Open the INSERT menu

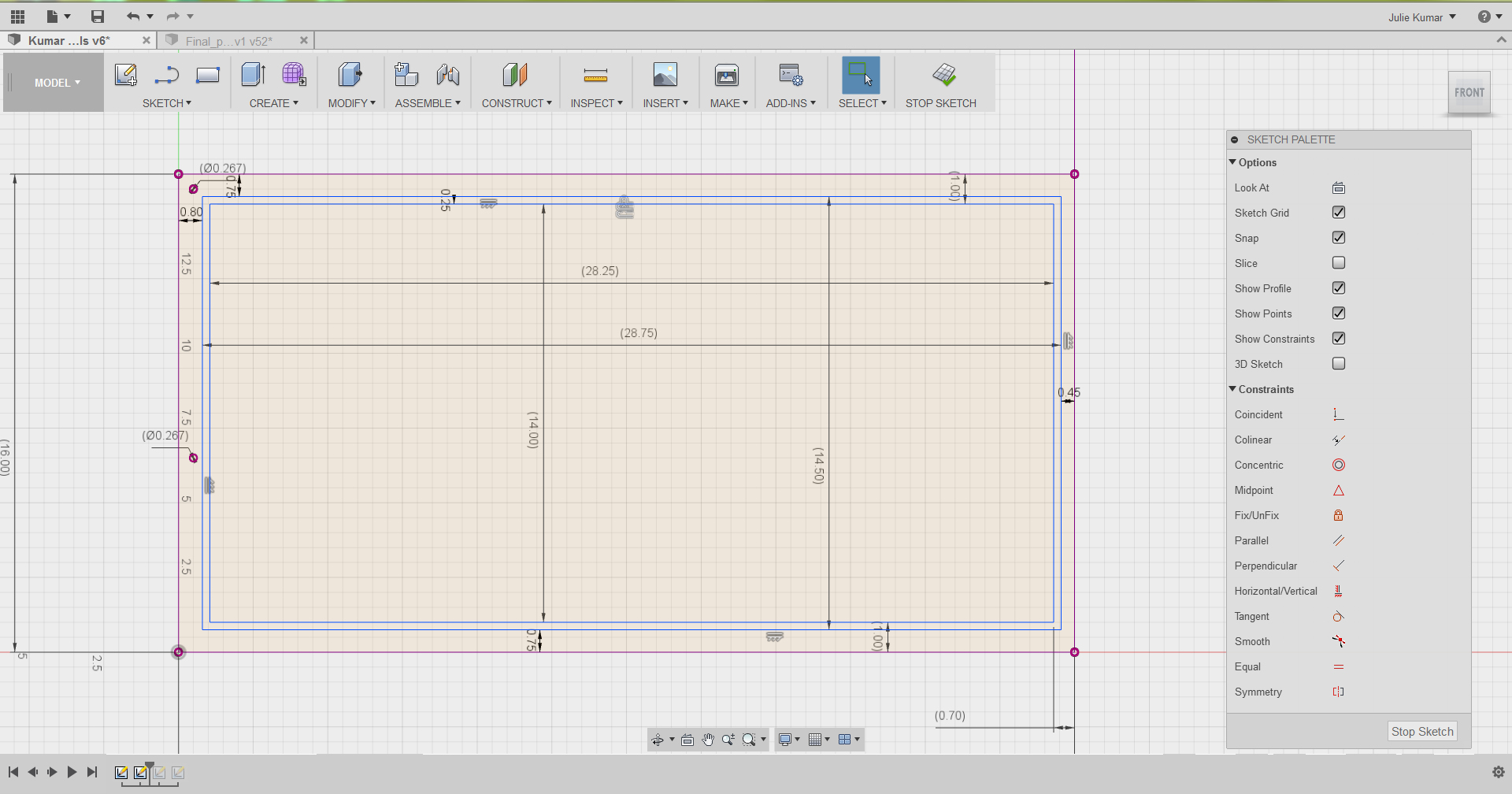pos(665,103)
